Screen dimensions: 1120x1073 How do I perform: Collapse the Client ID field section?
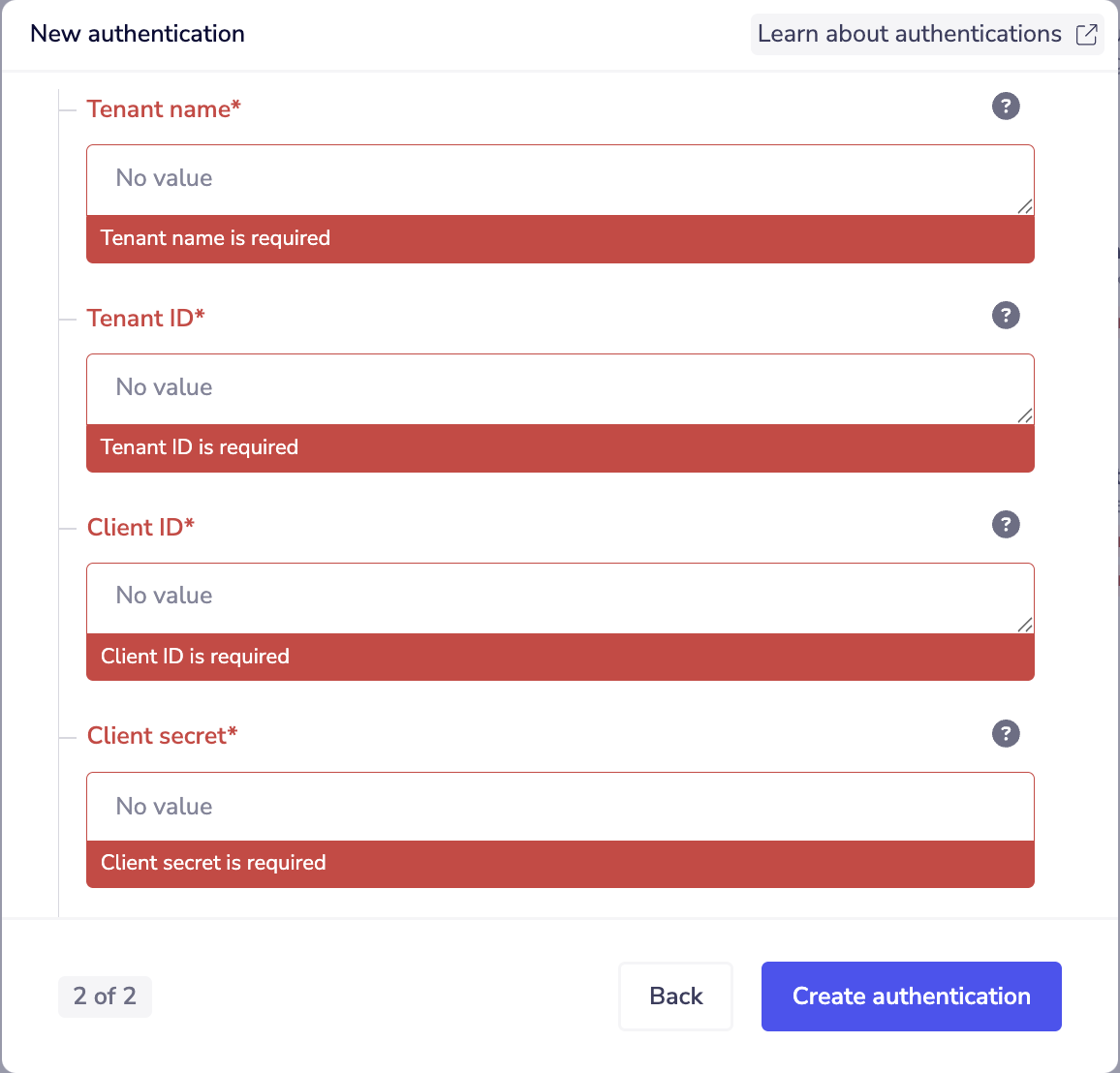point(67,527)
